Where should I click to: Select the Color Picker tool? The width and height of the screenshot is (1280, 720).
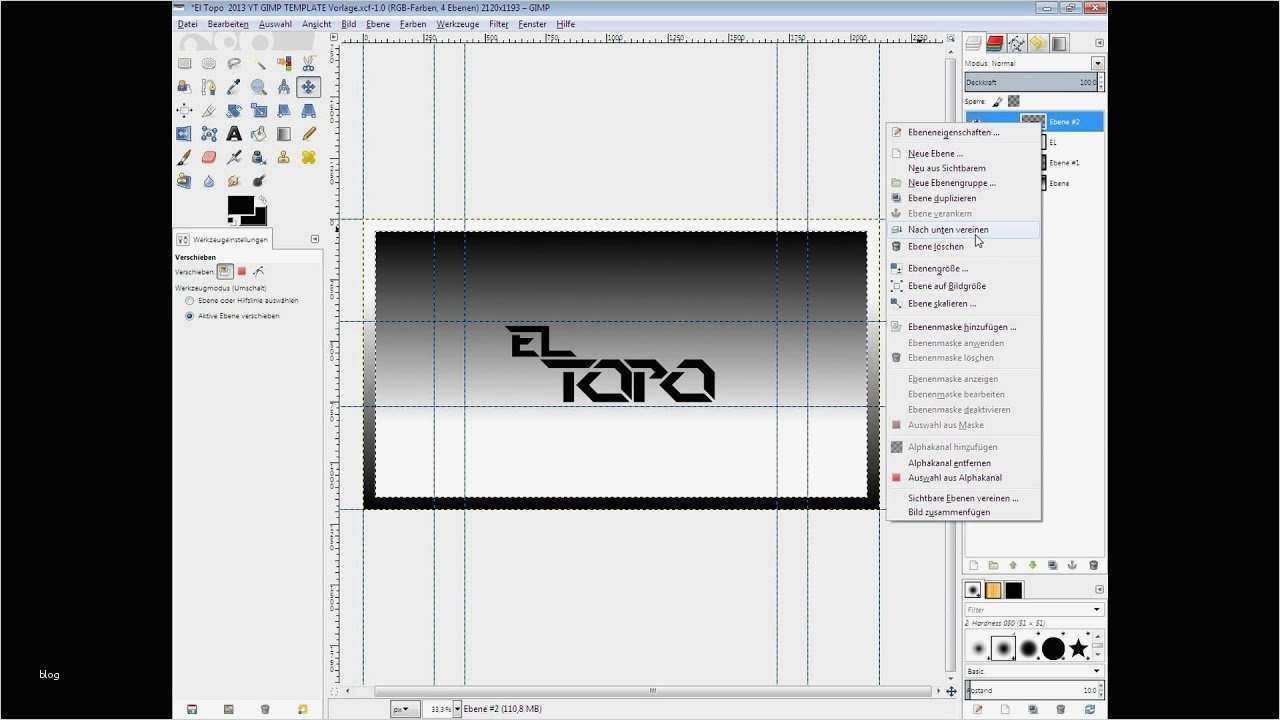click(x=234, y=87)
